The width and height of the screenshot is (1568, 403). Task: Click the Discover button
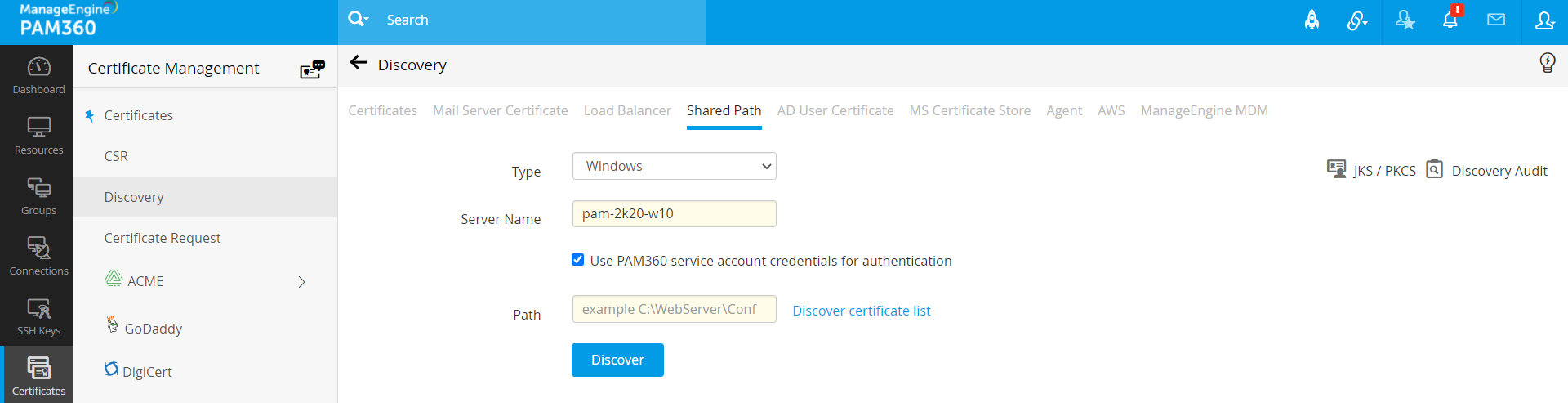[x=617, y=360]
